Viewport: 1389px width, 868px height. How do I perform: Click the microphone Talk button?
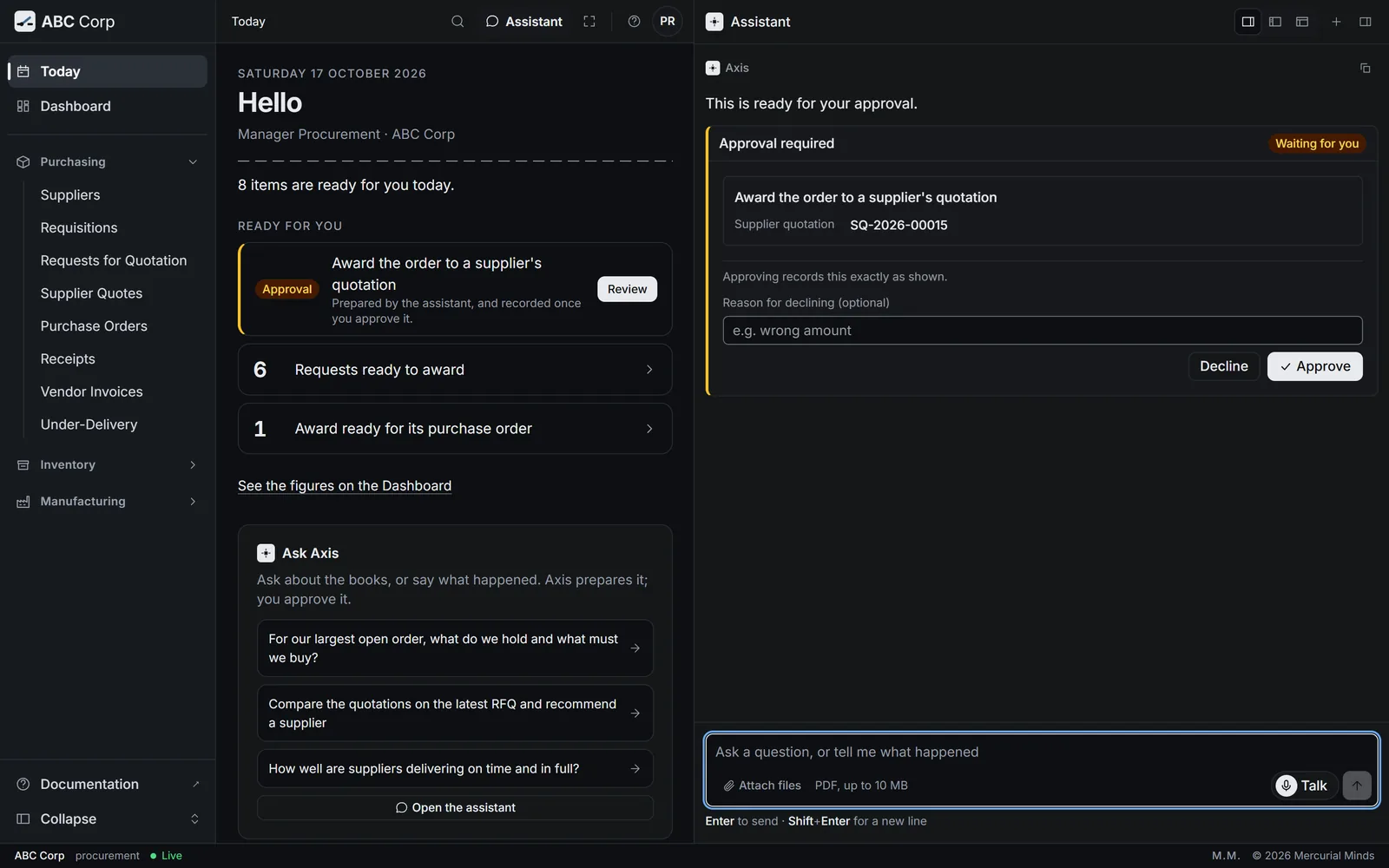tap(1302, 786)
